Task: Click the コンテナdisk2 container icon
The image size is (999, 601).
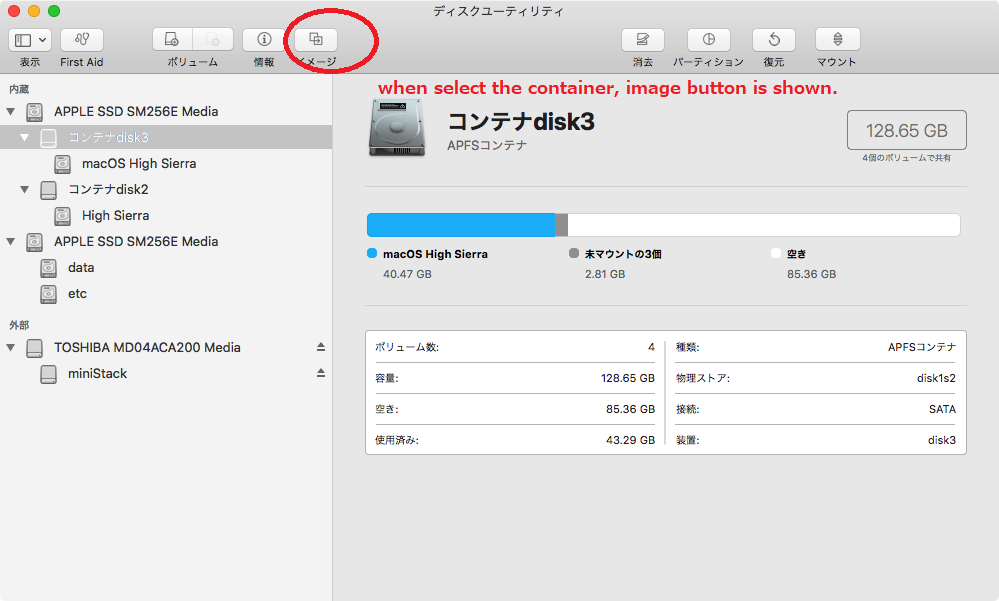Action: point(48,190)
